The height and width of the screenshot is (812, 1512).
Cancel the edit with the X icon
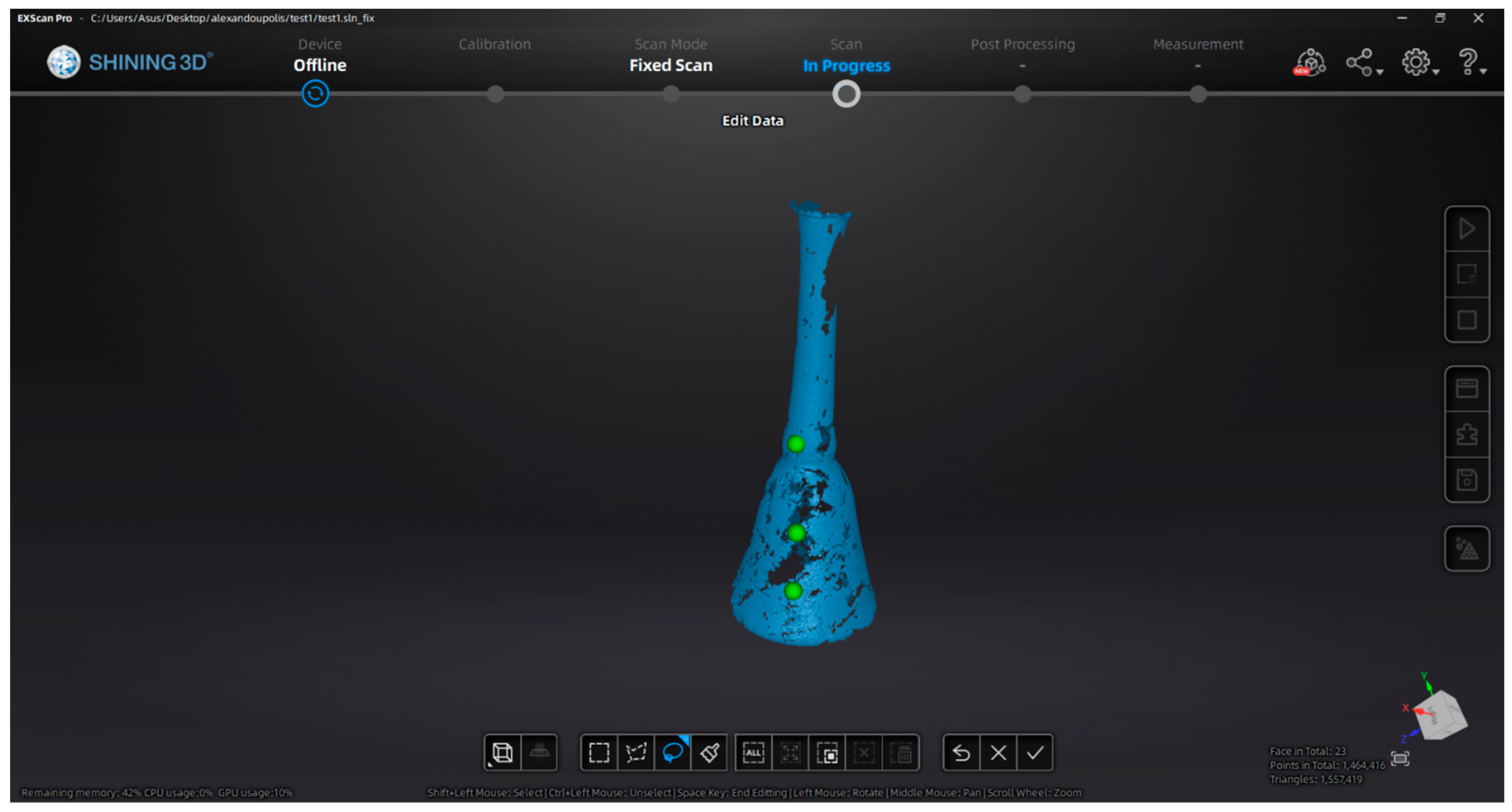998,752
